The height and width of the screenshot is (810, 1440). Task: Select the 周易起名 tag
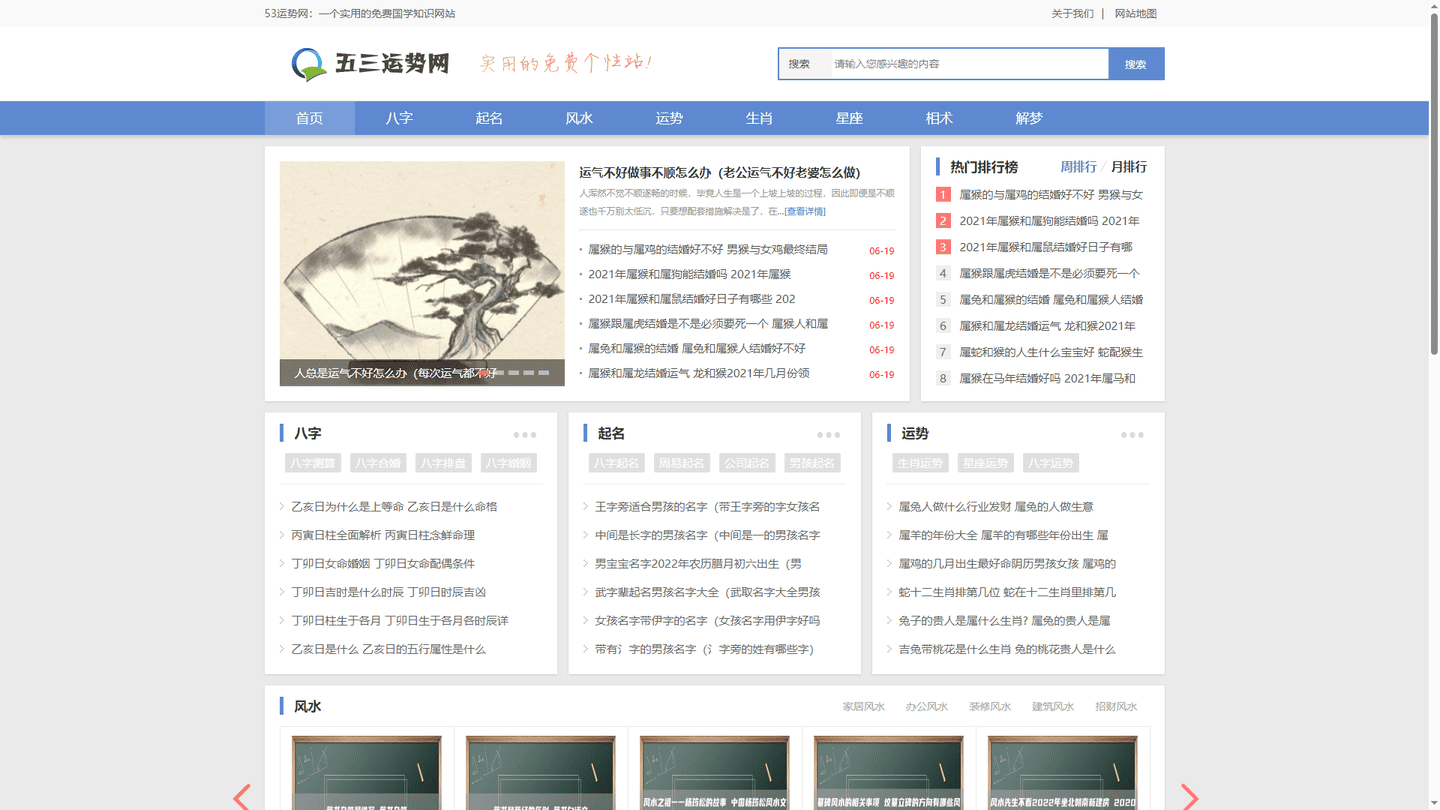682,463
